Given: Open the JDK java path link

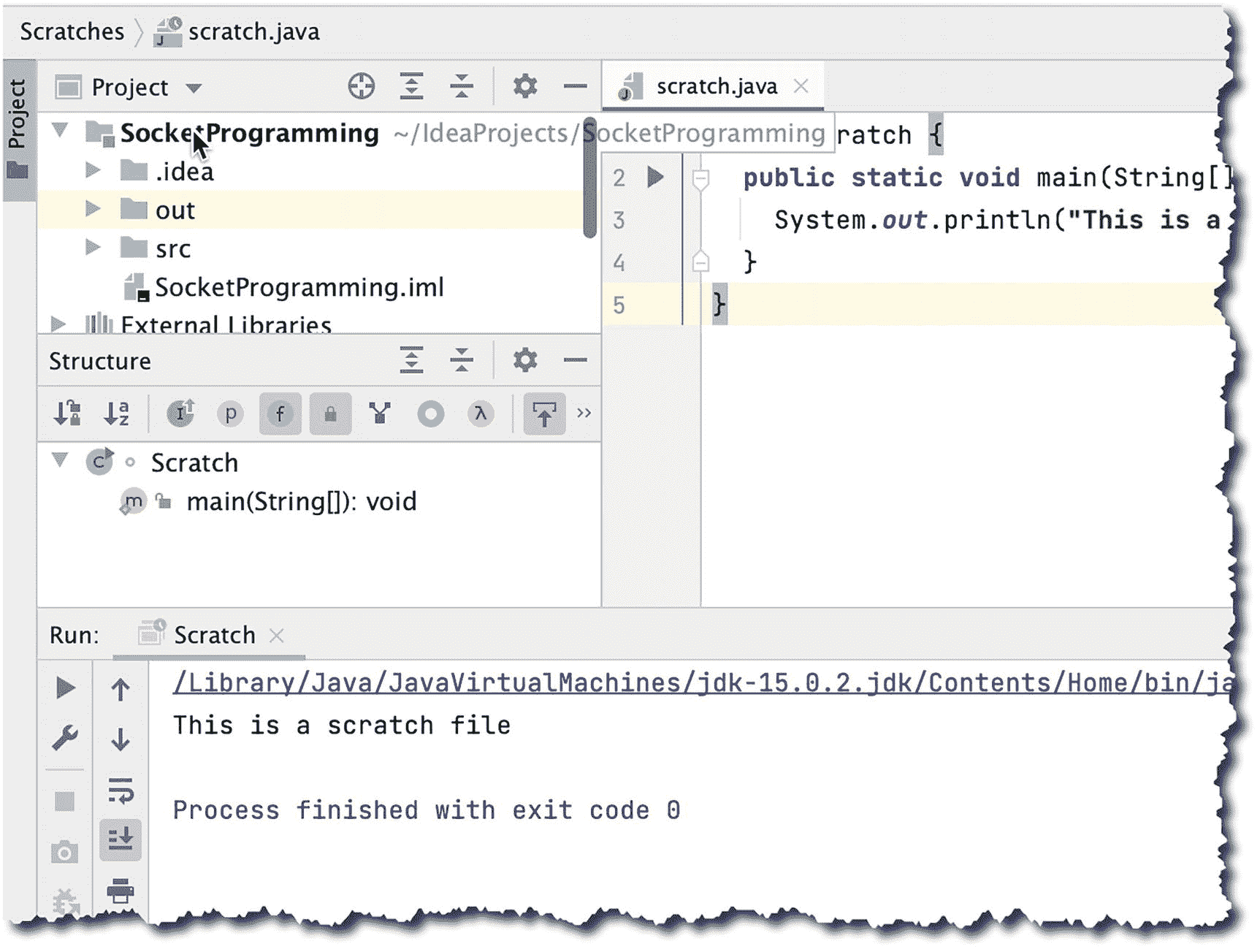Looking at the screenshot, I should (x=703, y=682).
